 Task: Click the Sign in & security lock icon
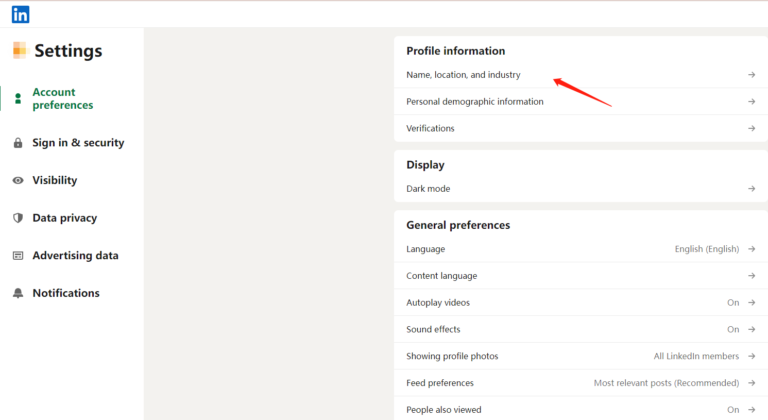point(18,143)
